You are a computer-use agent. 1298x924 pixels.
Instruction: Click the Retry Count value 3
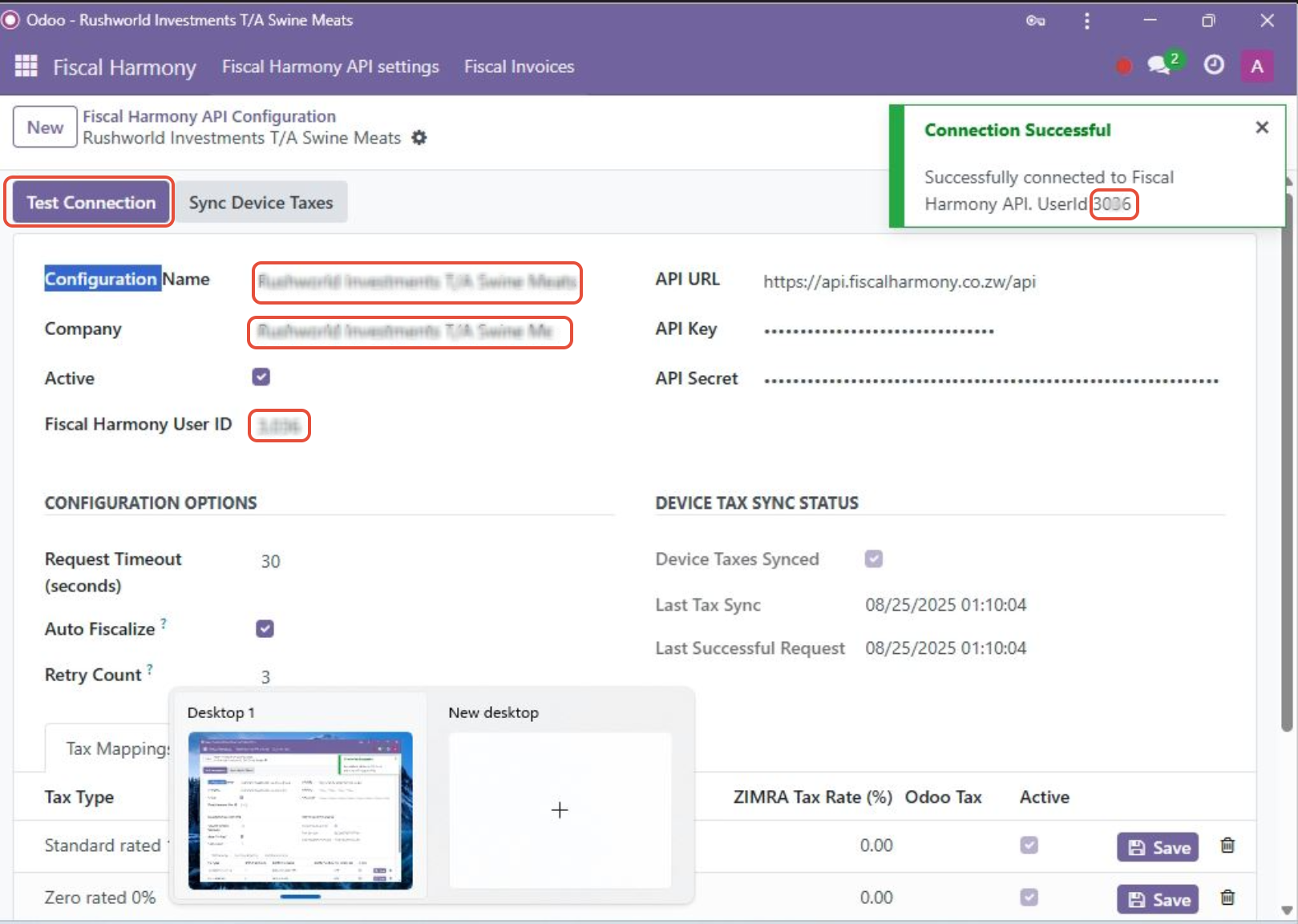pos(265,677)
